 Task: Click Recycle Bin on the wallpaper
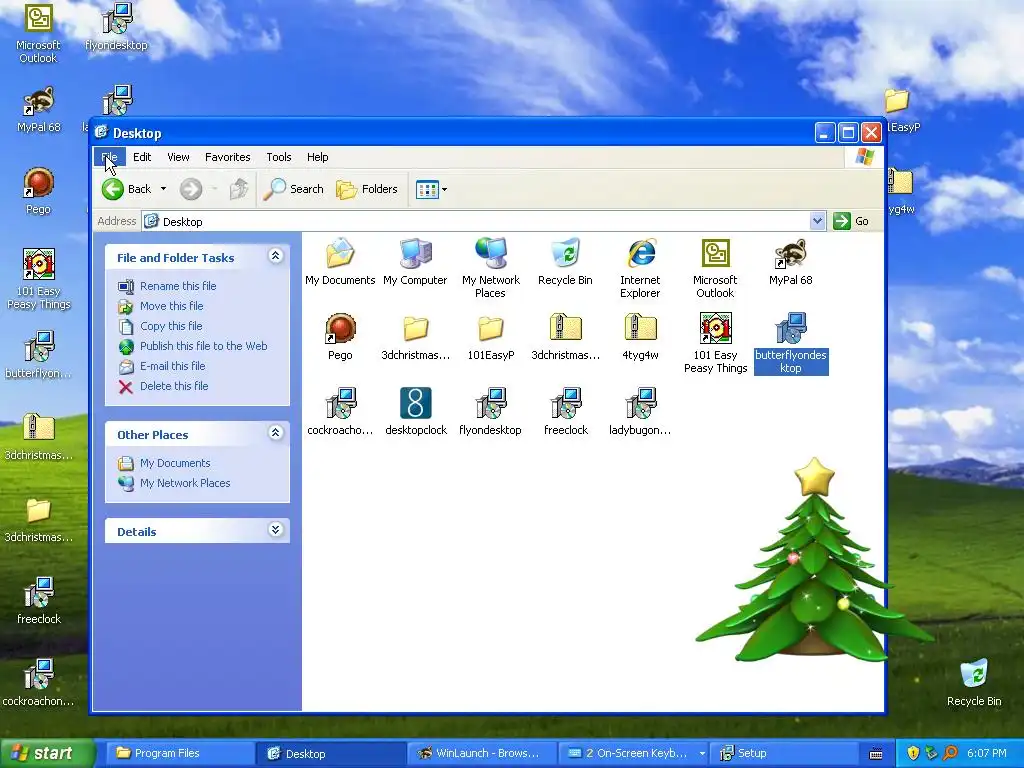point(974,682)
